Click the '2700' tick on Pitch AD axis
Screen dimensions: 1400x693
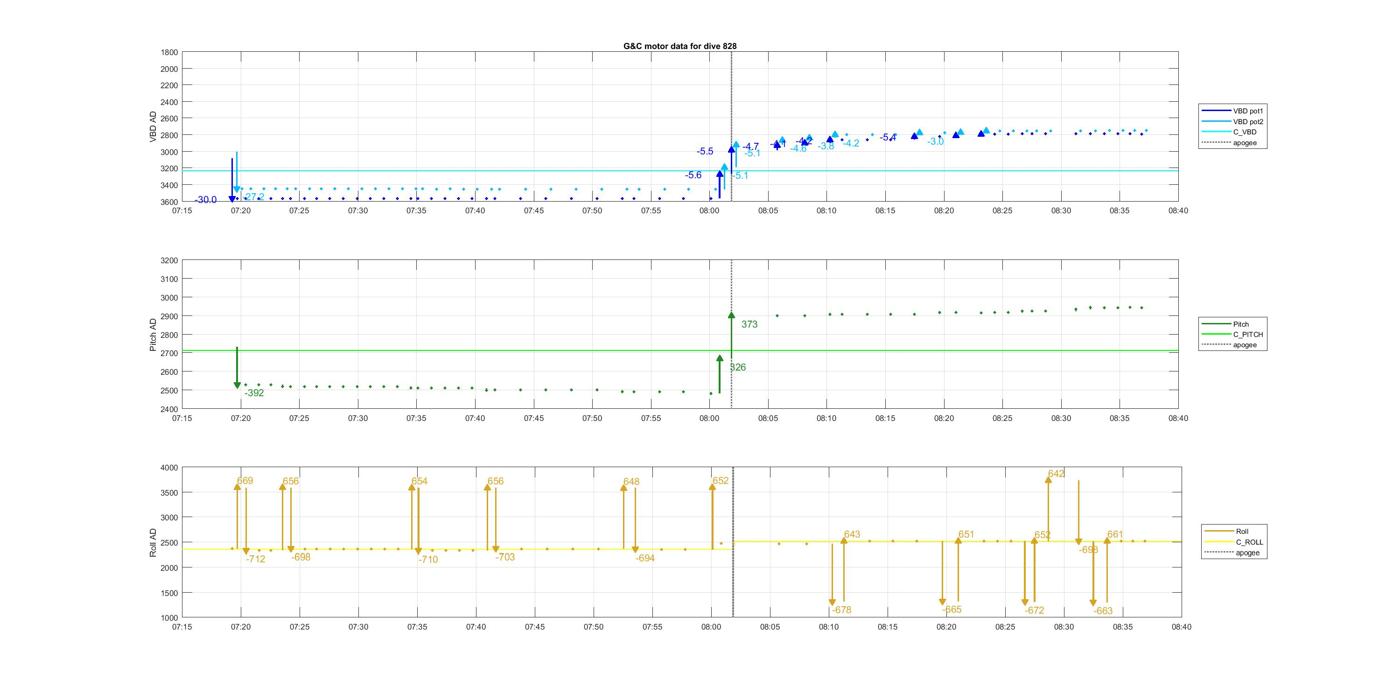click(169, 353)
